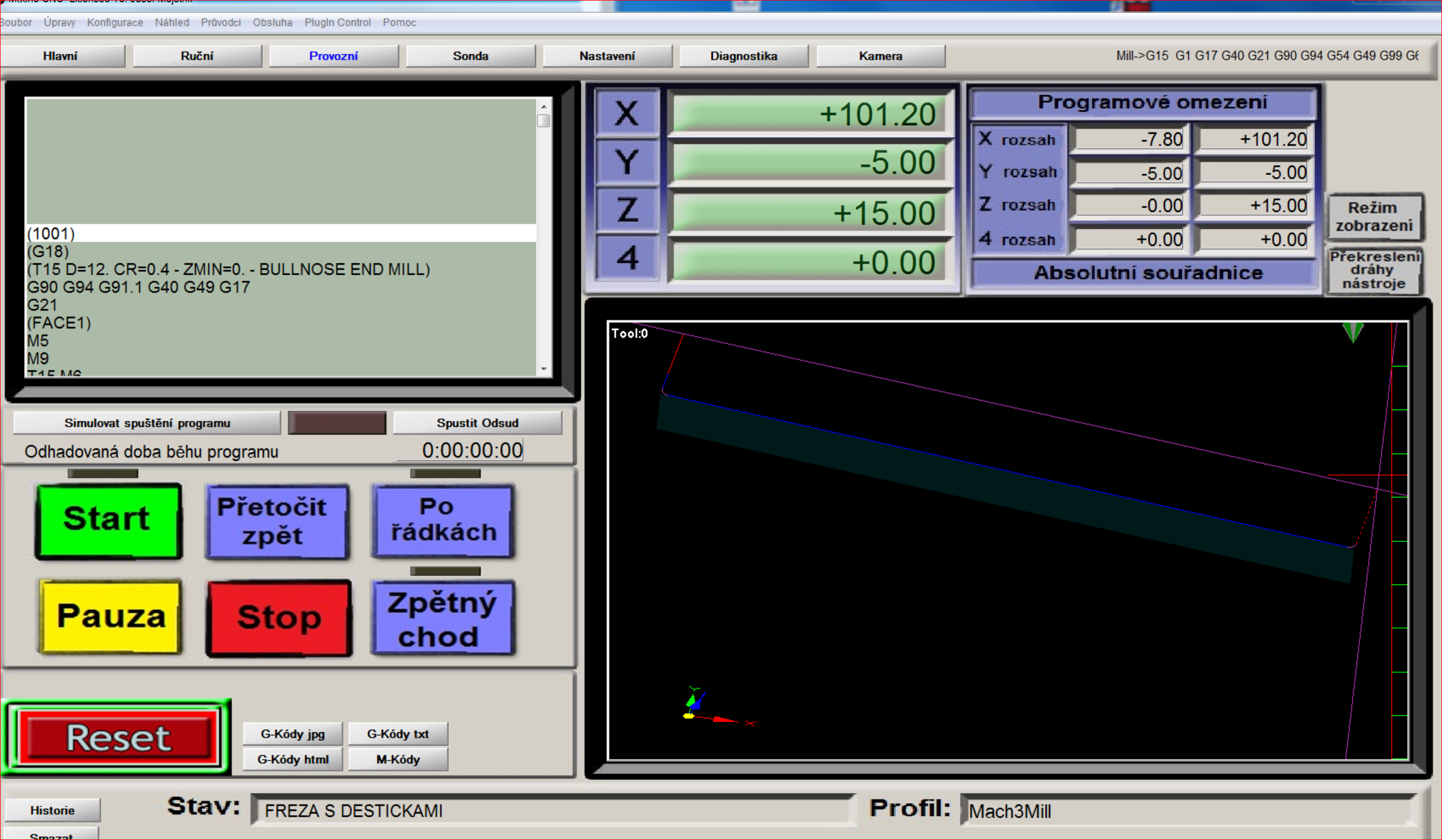
Task: Open the M-Kódy reference button
Action: click(x=398, y=760)
